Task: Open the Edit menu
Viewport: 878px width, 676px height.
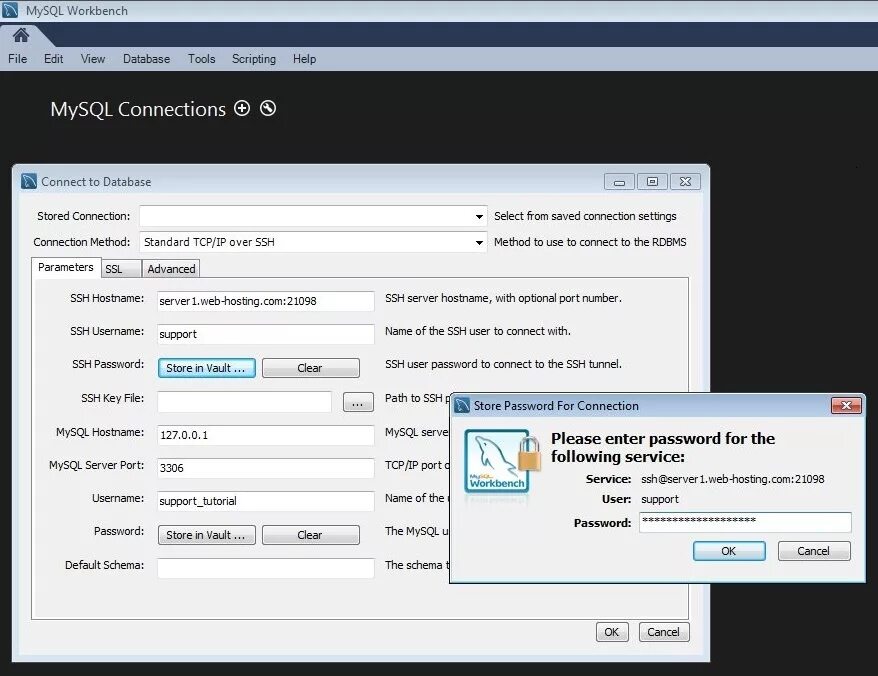Action: 53,59
